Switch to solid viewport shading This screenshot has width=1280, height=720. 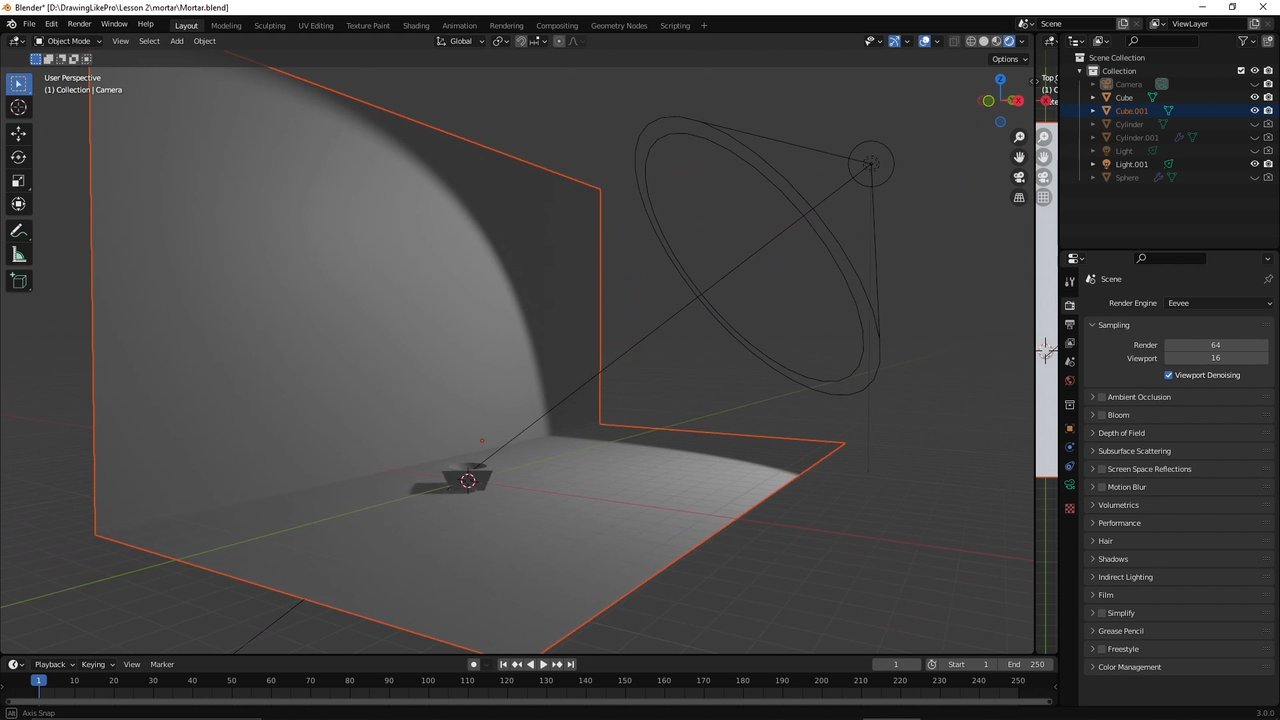(x=983, y=41)
